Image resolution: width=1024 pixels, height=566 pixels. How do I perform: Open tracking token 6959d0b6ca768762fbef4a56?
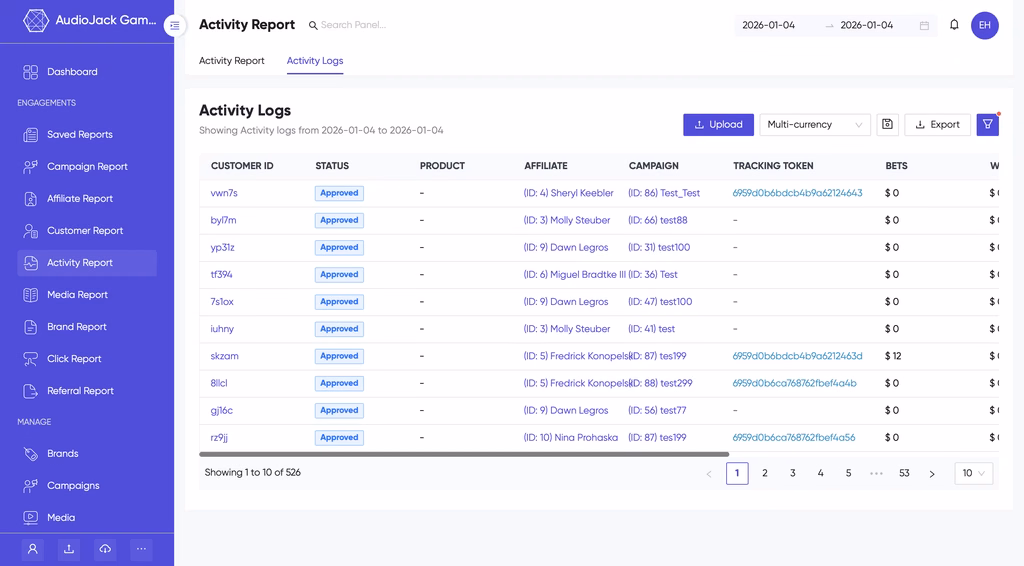coord(793,438)
